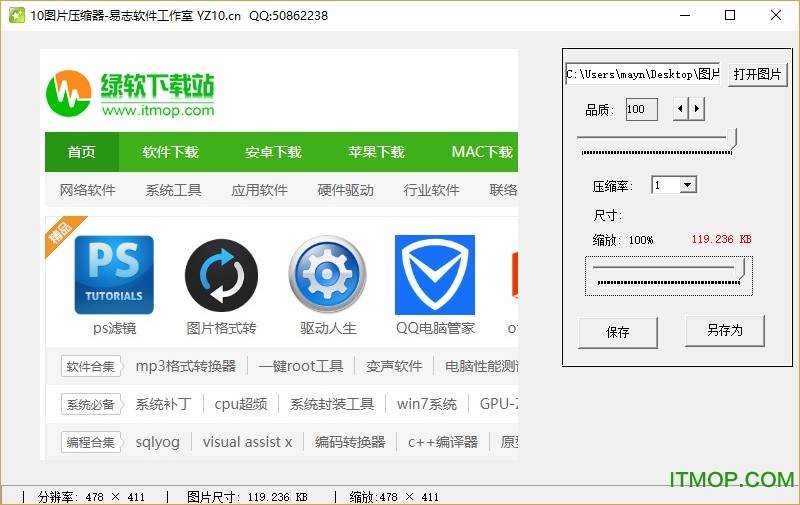800x505 pixels.
Task: Click the 品质 value field showing 100
Action: (641, 109)
